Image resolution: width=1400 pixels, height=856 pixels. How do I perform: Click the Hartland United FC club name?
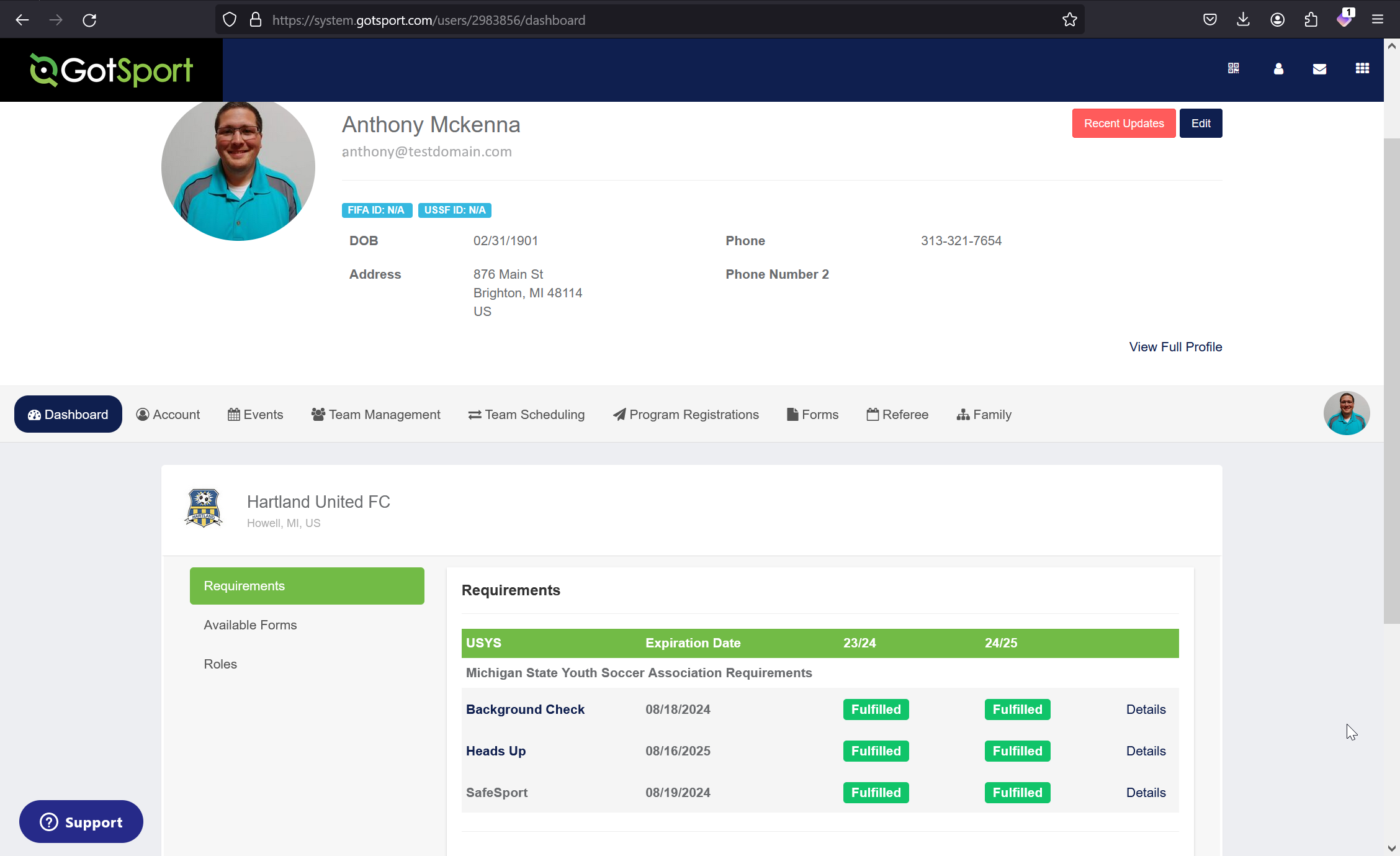tap(318, 502)
